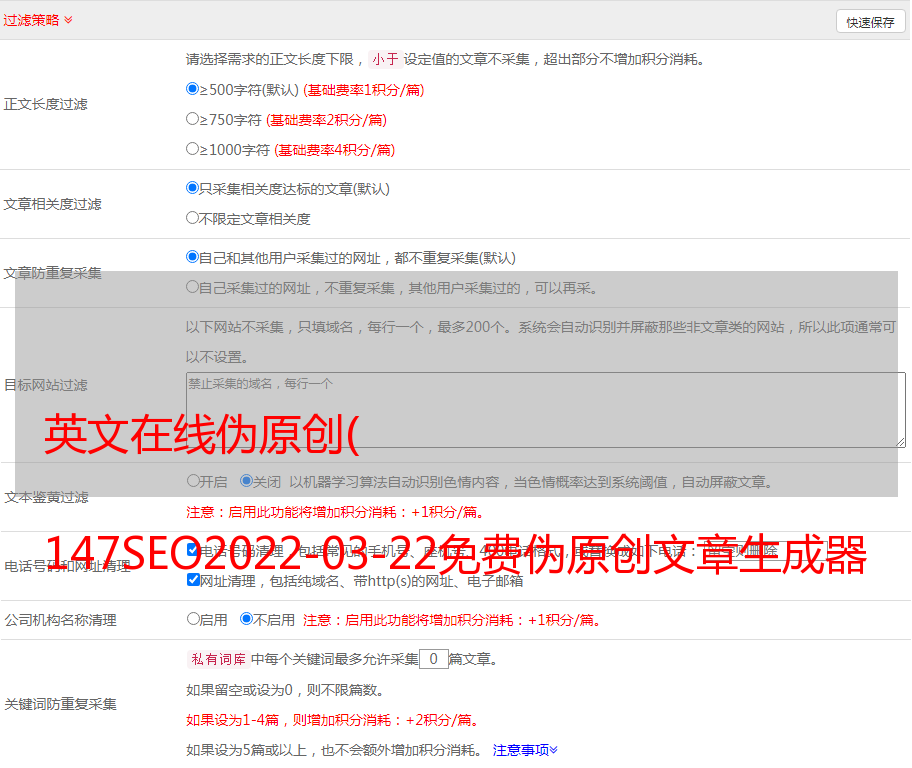
Task: Click the 小于 highlighted tag
Action: [x=385, y=59]
